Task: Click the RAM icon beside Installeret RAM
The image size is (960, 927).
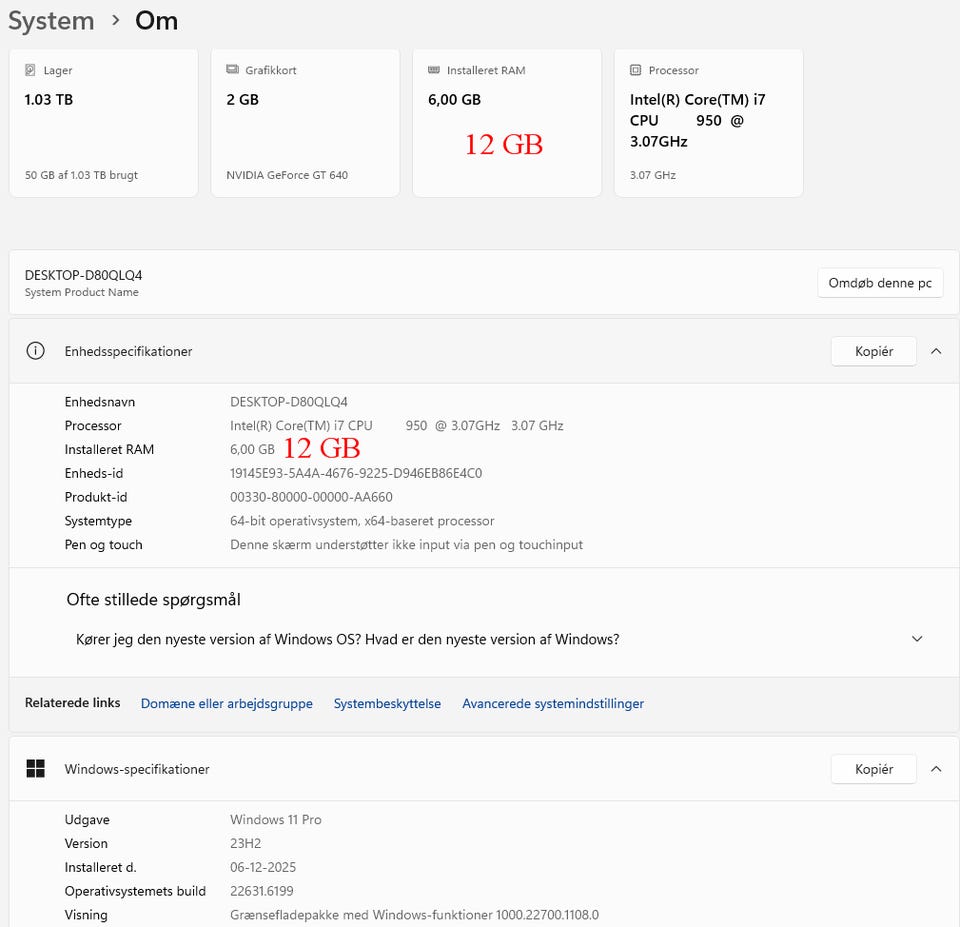Action: (434, 71)
